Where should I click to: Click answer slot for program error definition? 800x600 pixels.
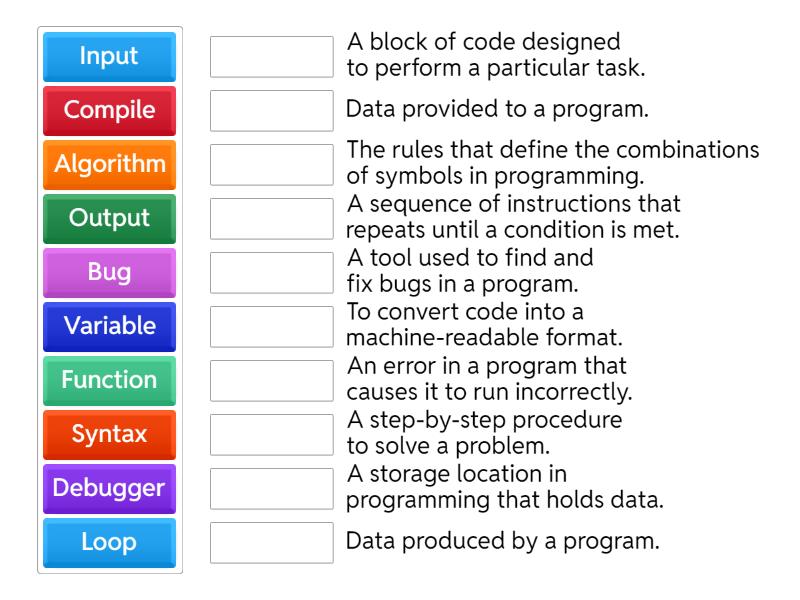click(x=272, y=381)
